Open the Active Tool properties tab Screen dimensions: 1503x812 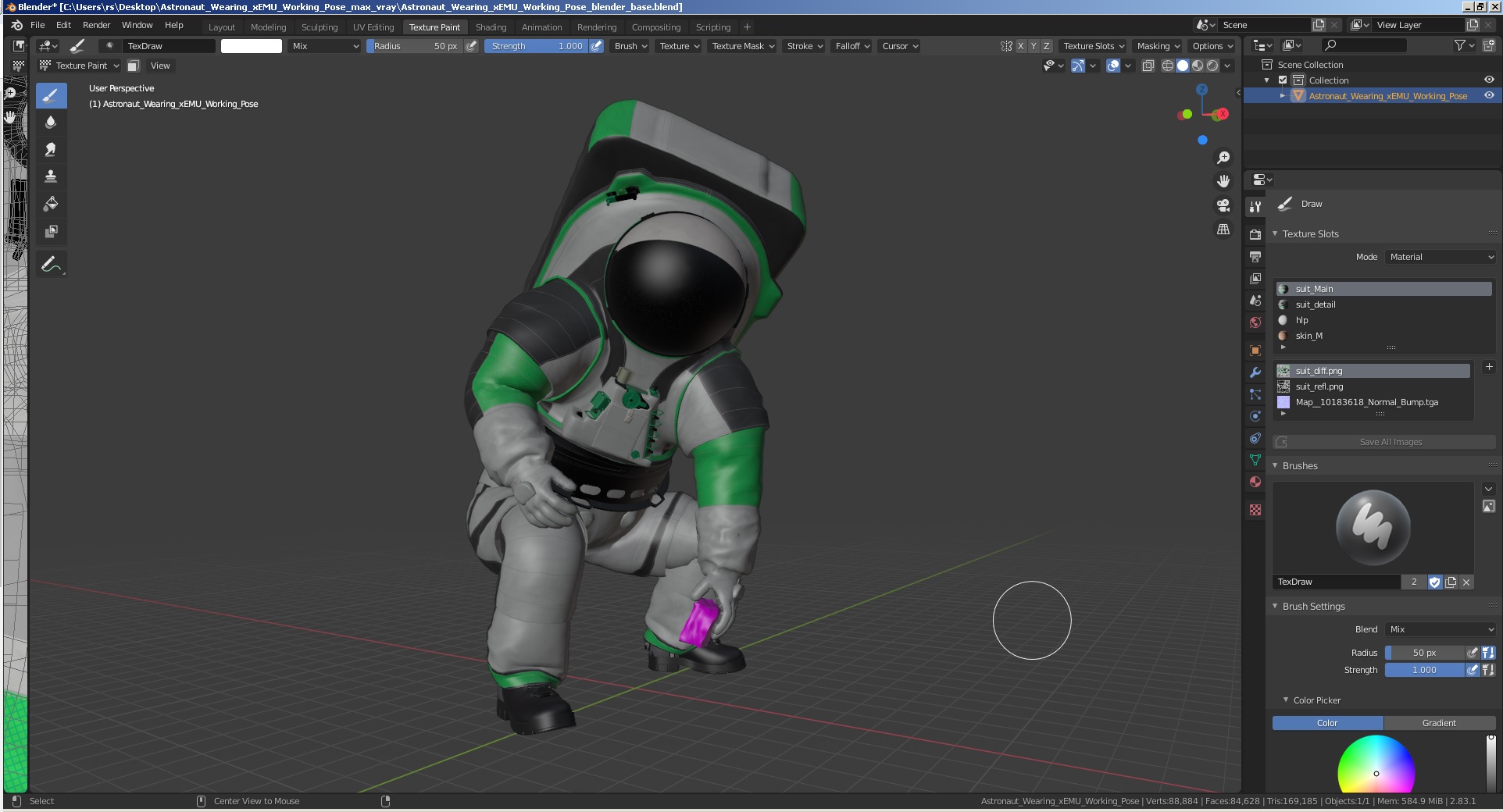(1255, 207)
